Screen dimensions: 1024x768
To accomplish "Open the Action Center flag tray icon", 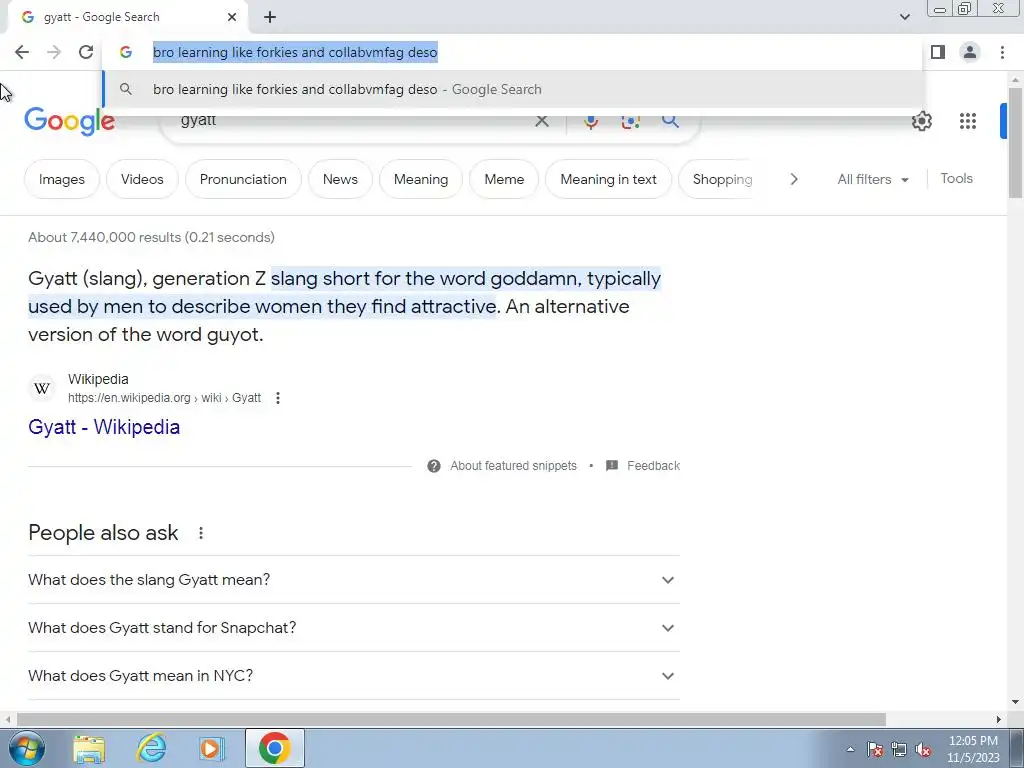I will [875, 749].
